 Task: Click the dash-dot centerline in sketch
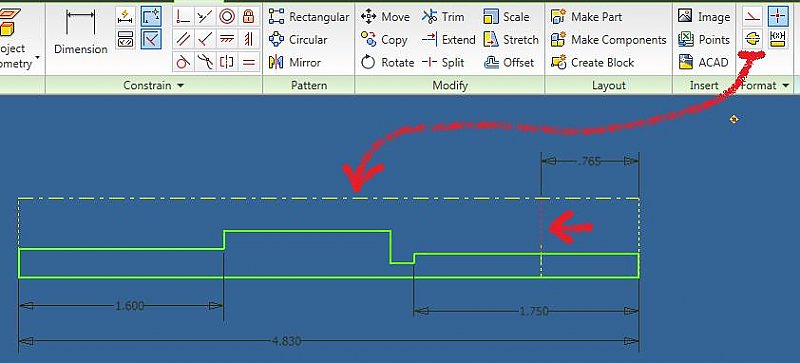pyautogui.click(x=329, y=198)
